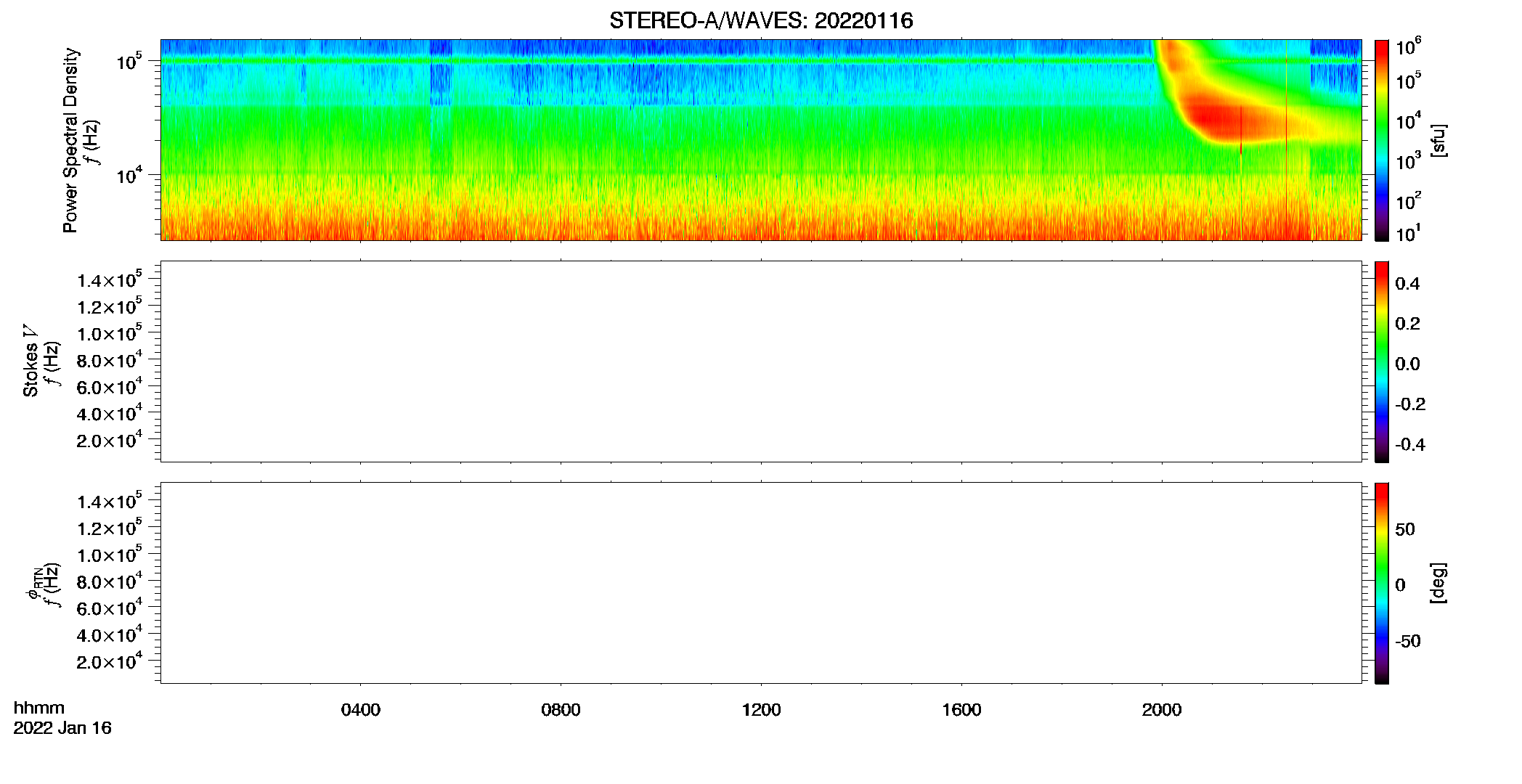Click the 0.4 label on Stokes colorbar

[x=1408, y=284]
